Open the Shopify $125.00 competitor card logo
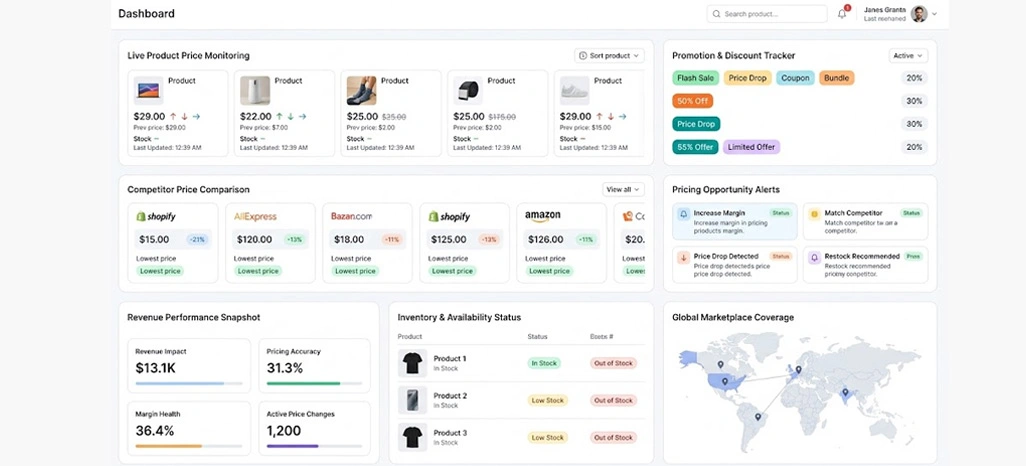Image resolution: width=1026 pixels, height=466 pixels. click(x=449, y=216)
